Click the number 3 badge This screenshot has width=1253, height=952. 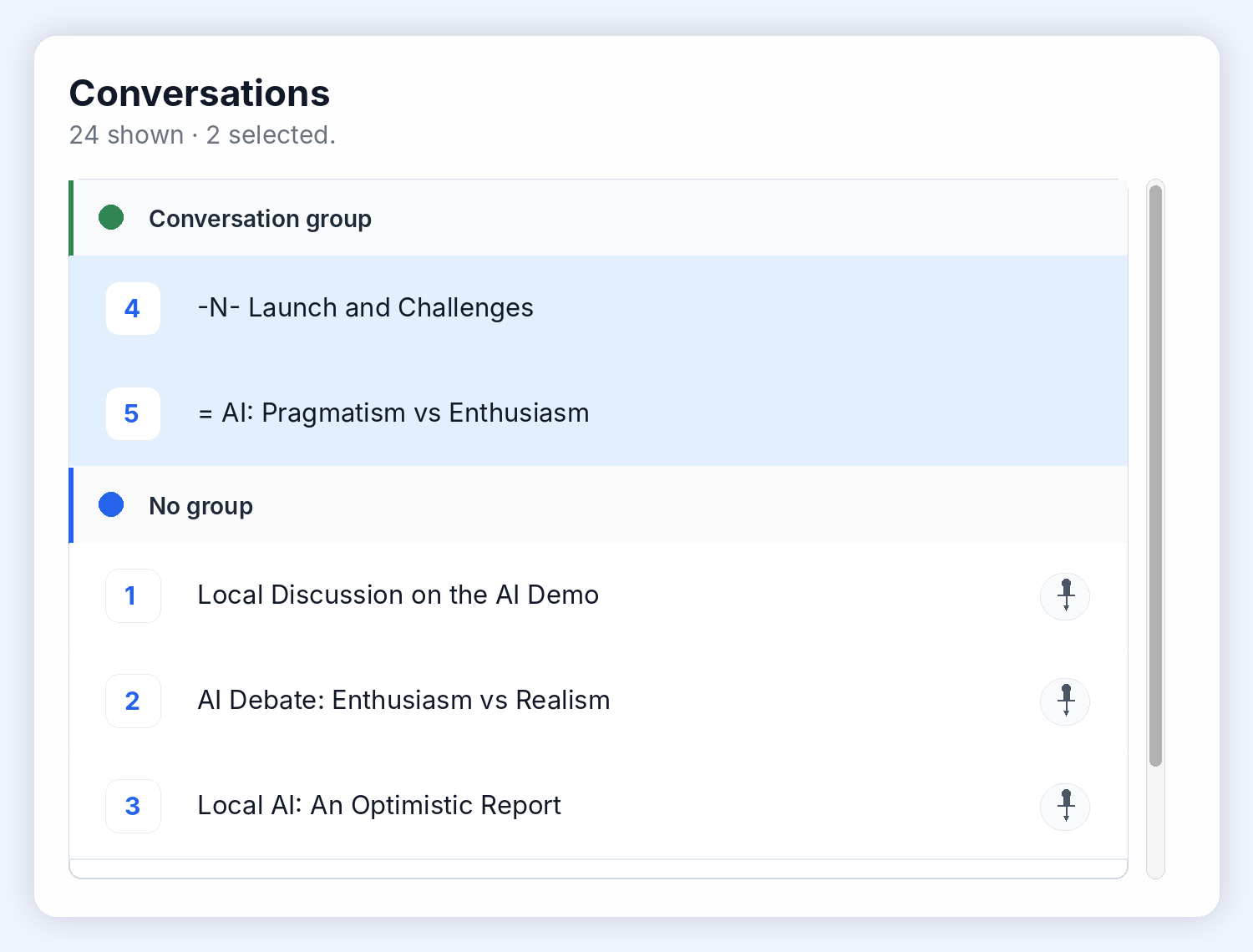click(x=133, y=806)
